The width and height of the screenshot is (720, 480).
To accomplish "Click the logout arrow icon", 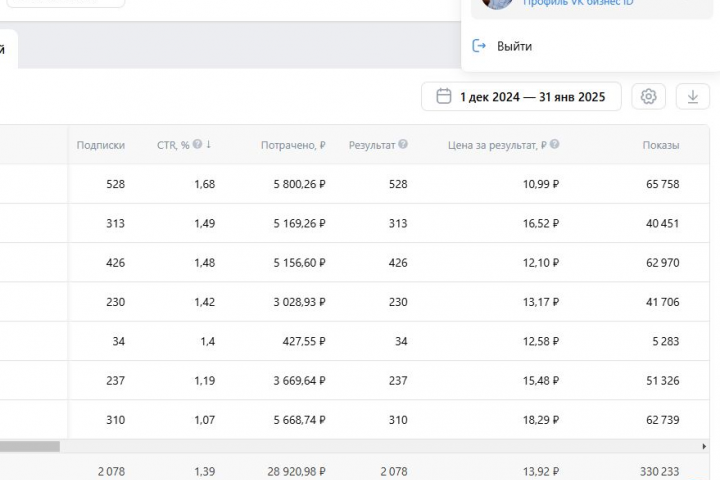I will click(479, 46).
